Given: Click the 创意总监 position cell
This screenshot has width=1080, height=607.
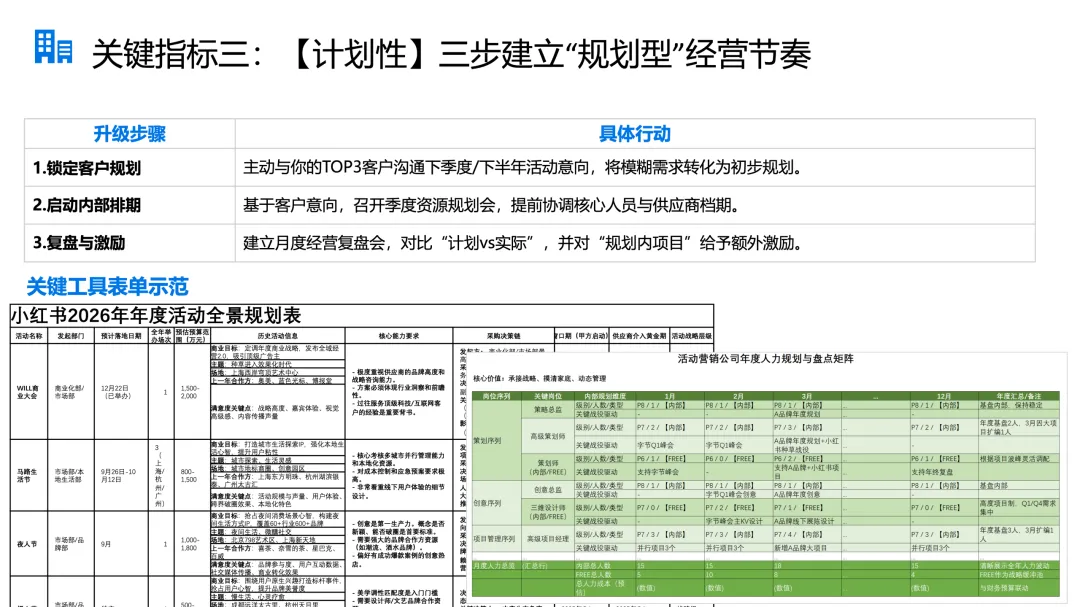Looking at the screenshot, I should pyautogui.click(x=548, y=490).
